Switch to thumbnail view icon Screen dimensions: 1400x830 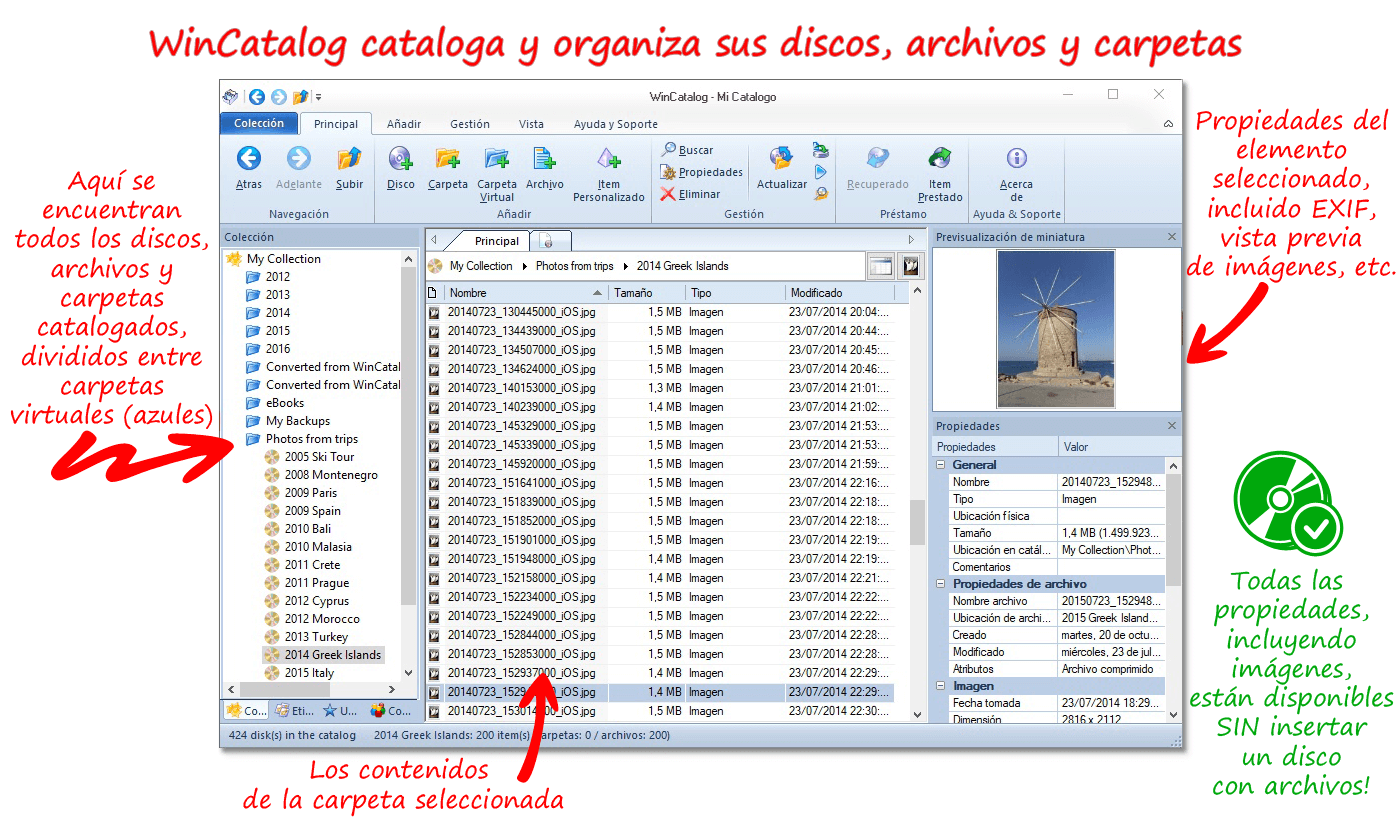[910, 266]
